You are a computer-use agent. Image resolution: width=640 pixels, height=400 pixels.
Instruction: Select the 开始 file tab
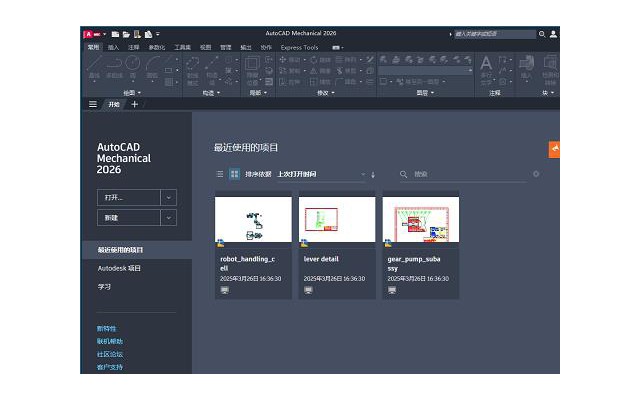114,104
